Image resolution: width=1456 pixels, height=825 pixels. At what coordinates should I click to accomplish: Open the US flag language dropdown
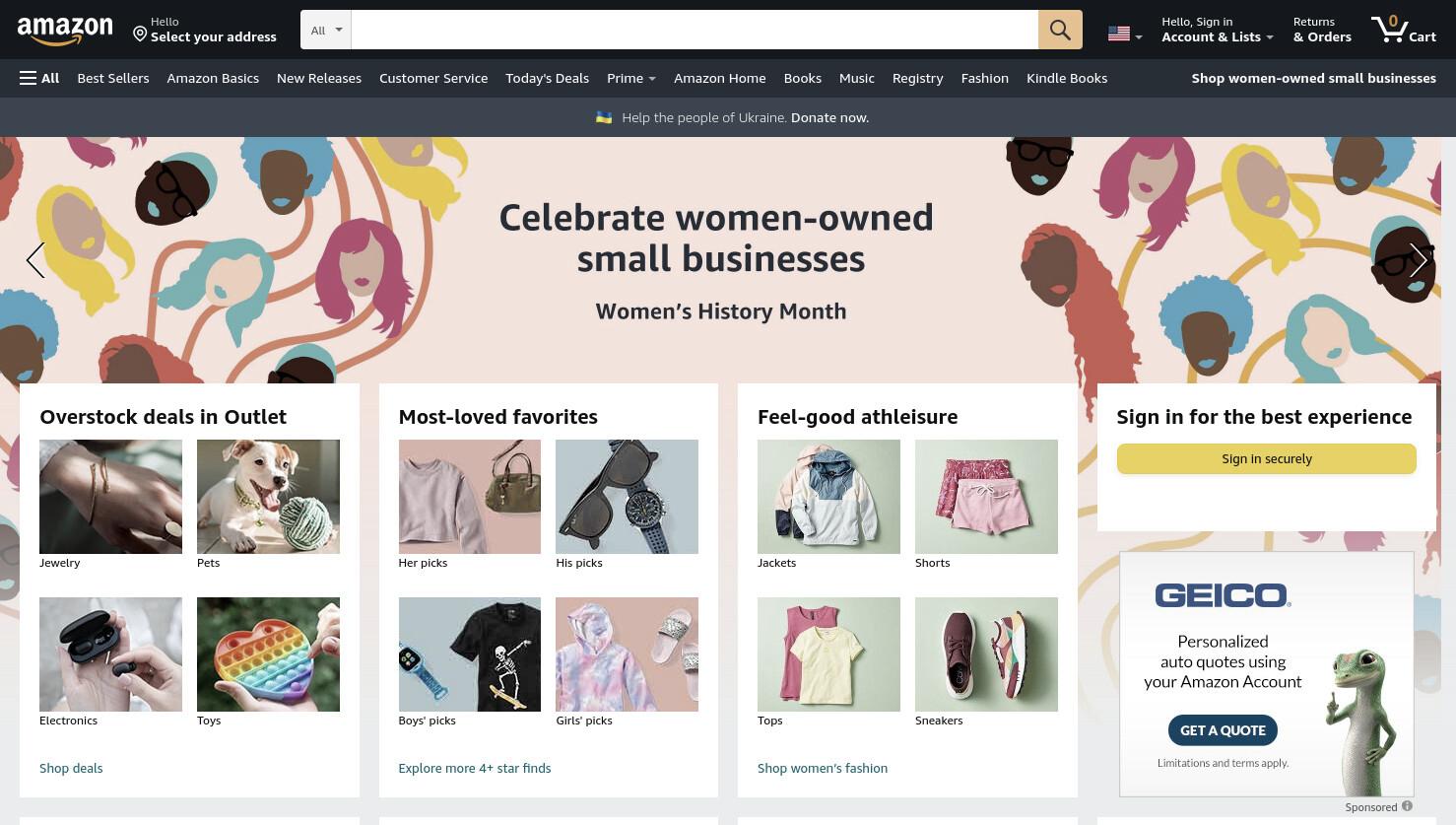[x=1125, y=34]
